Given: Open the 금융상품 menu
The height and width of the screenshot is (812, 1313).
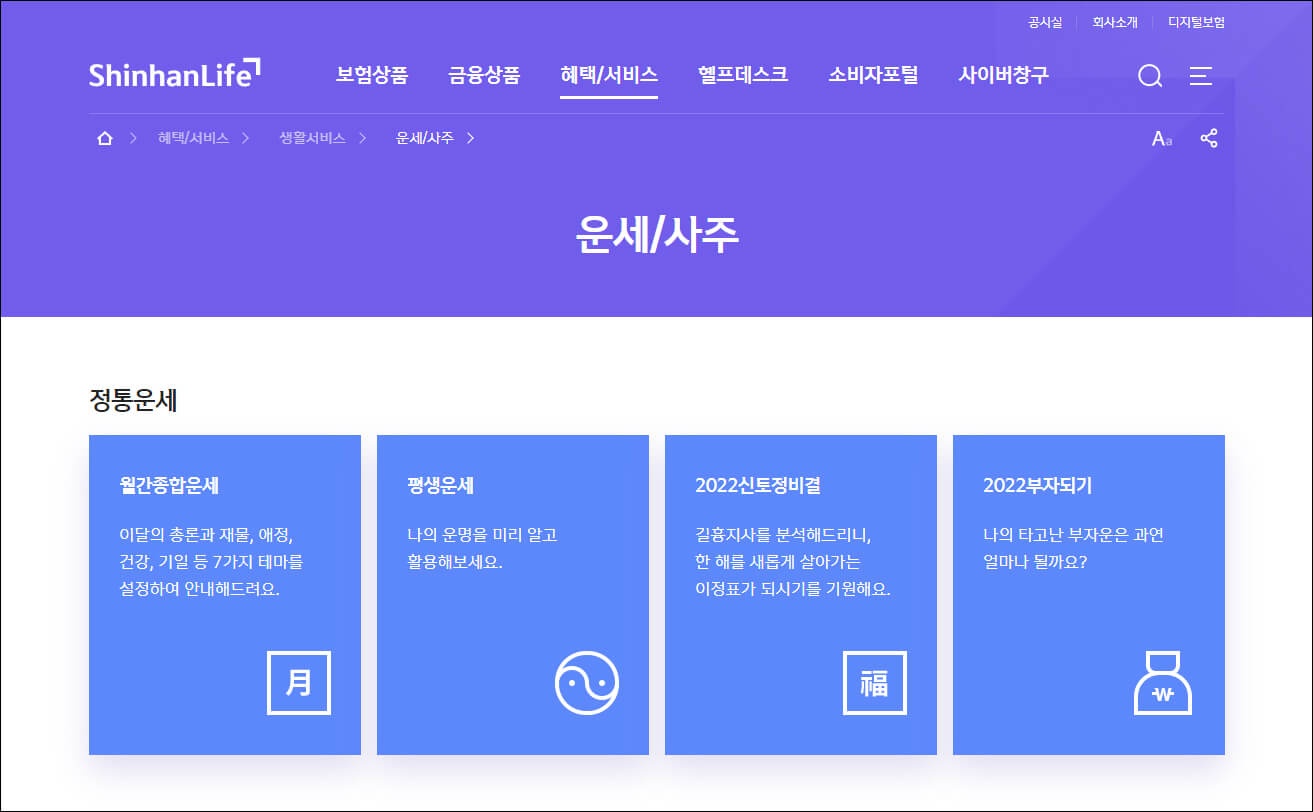Looking at the screenshot, I should point(484,75).
